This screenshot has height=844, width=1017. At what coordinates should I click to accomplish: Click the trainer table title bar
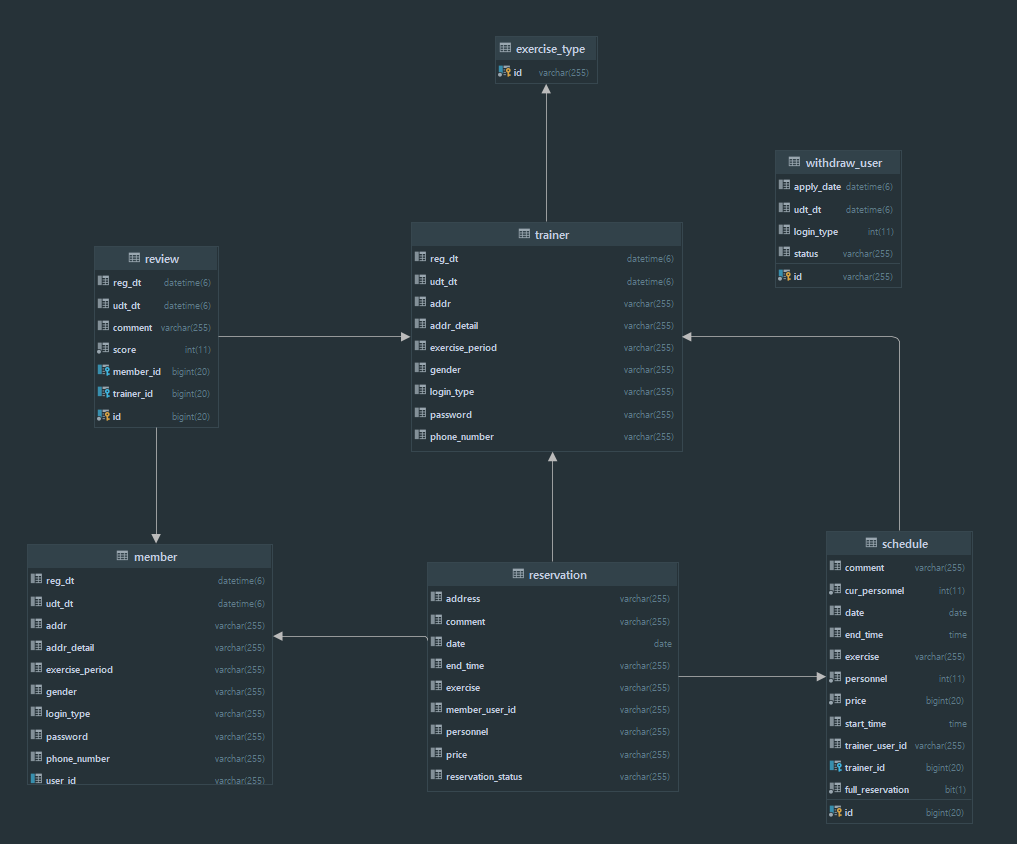[546, 234]
